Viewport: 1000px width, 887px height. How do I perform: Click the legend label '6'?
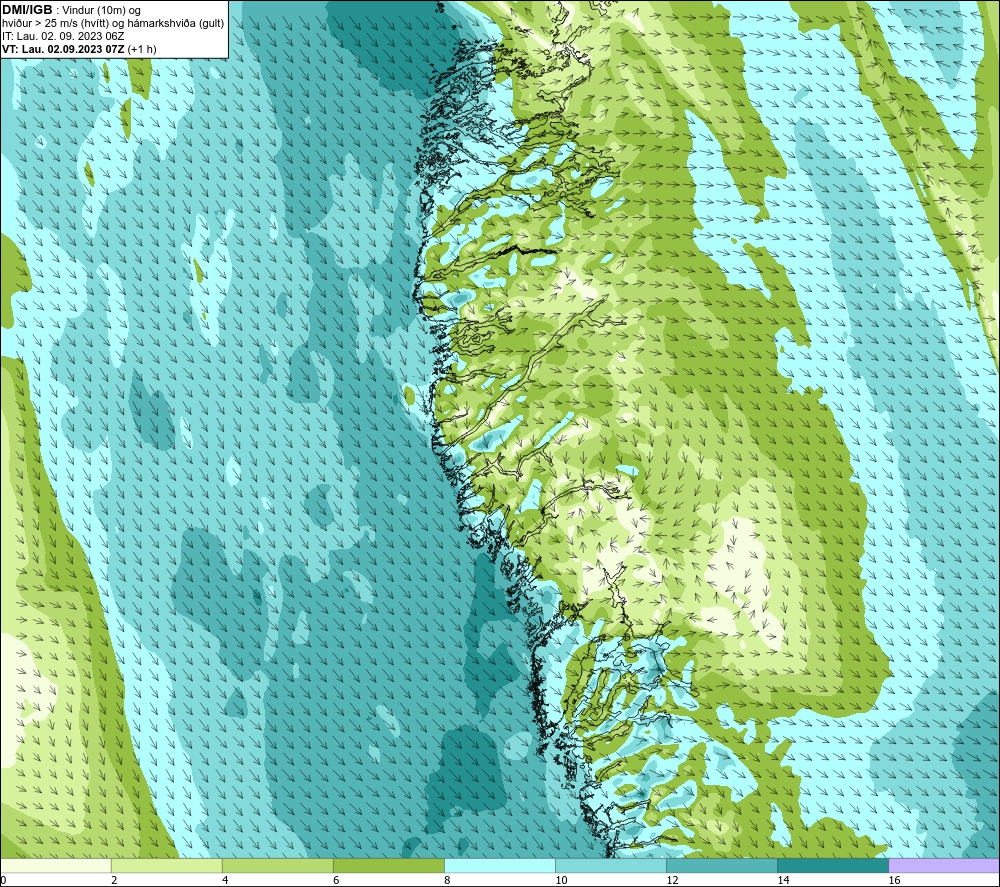(336, 880)
